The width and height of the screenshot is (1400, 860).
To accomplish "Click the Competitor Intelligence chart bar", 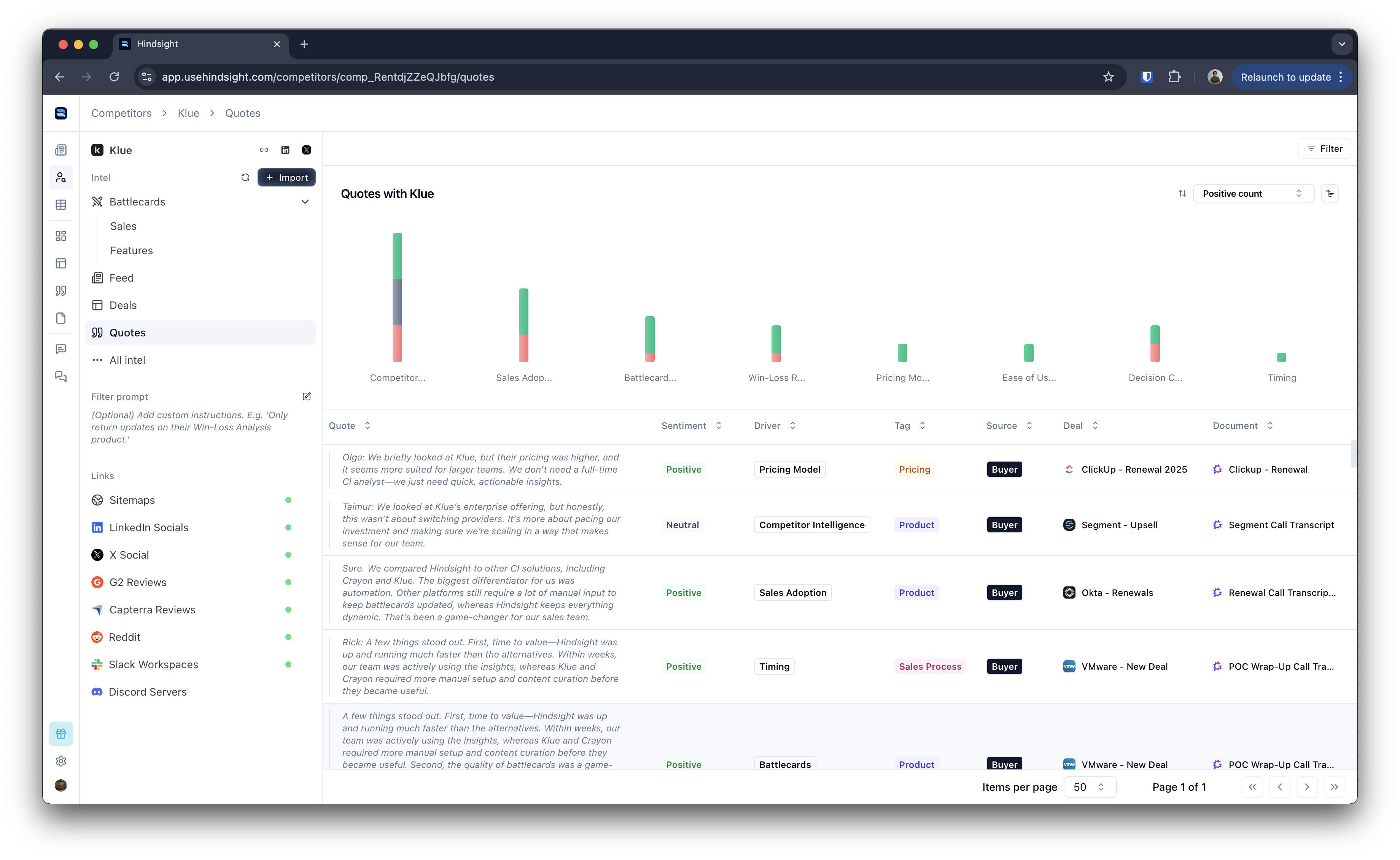I will pyautogui.click(x=397, y=298).
